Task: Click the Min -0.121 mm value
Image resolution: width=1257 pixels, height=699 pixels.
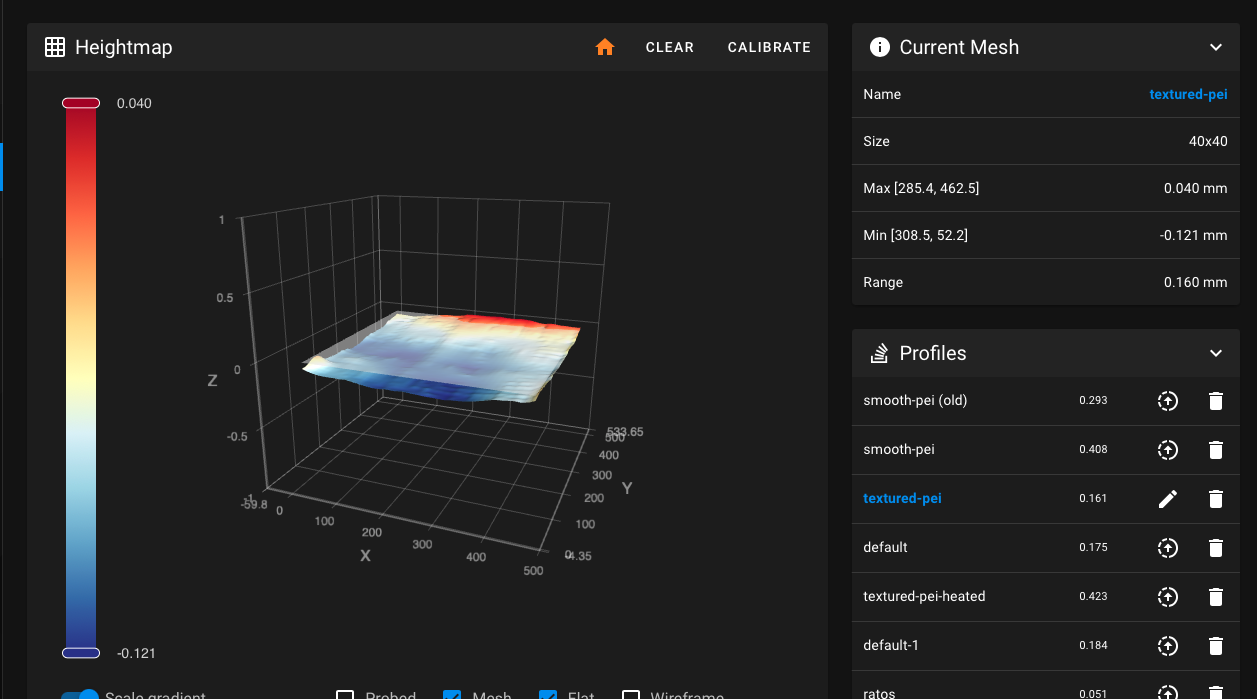Action: pyautogui.click(x=1193, y=235)
